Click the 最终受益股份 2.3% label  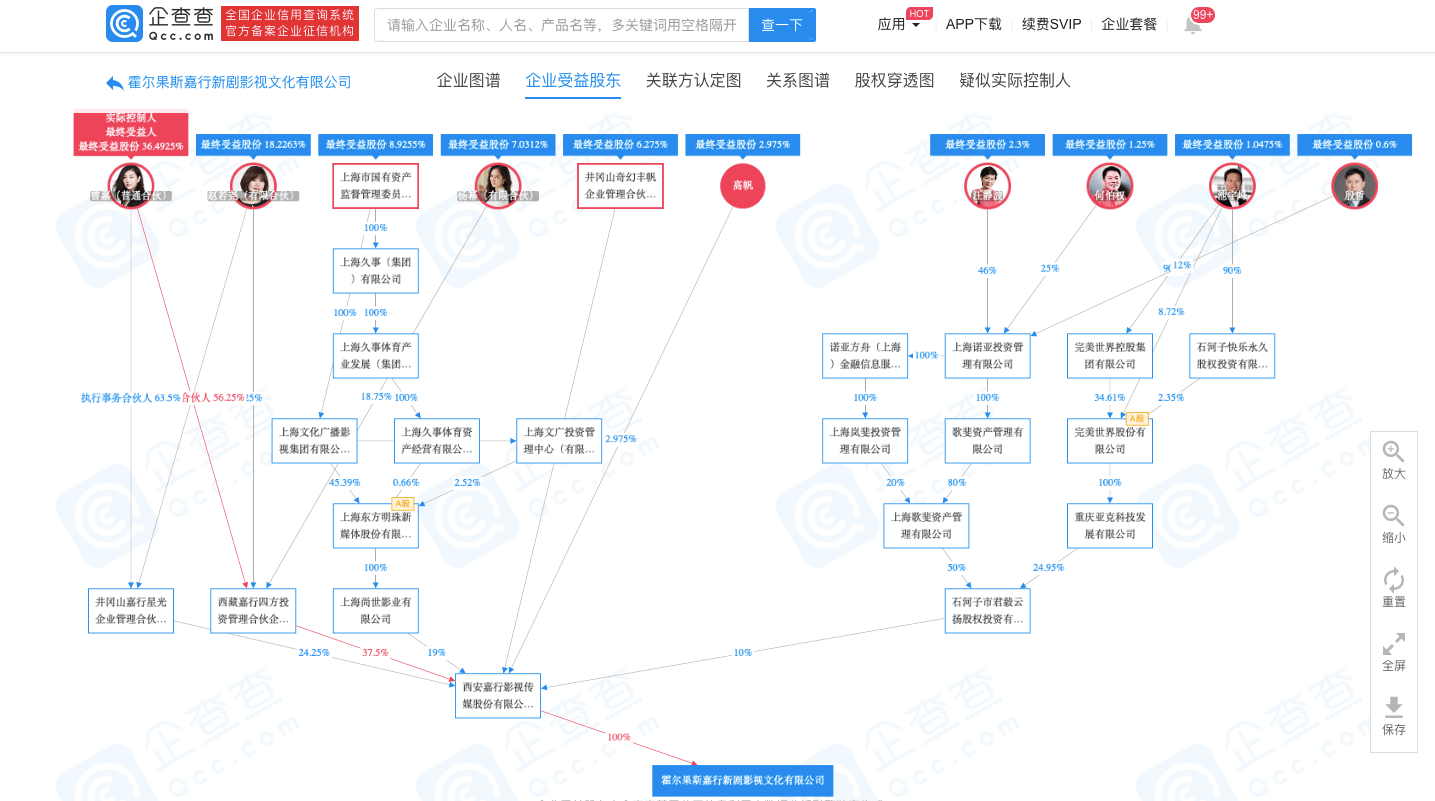click(x=988, y=145)
